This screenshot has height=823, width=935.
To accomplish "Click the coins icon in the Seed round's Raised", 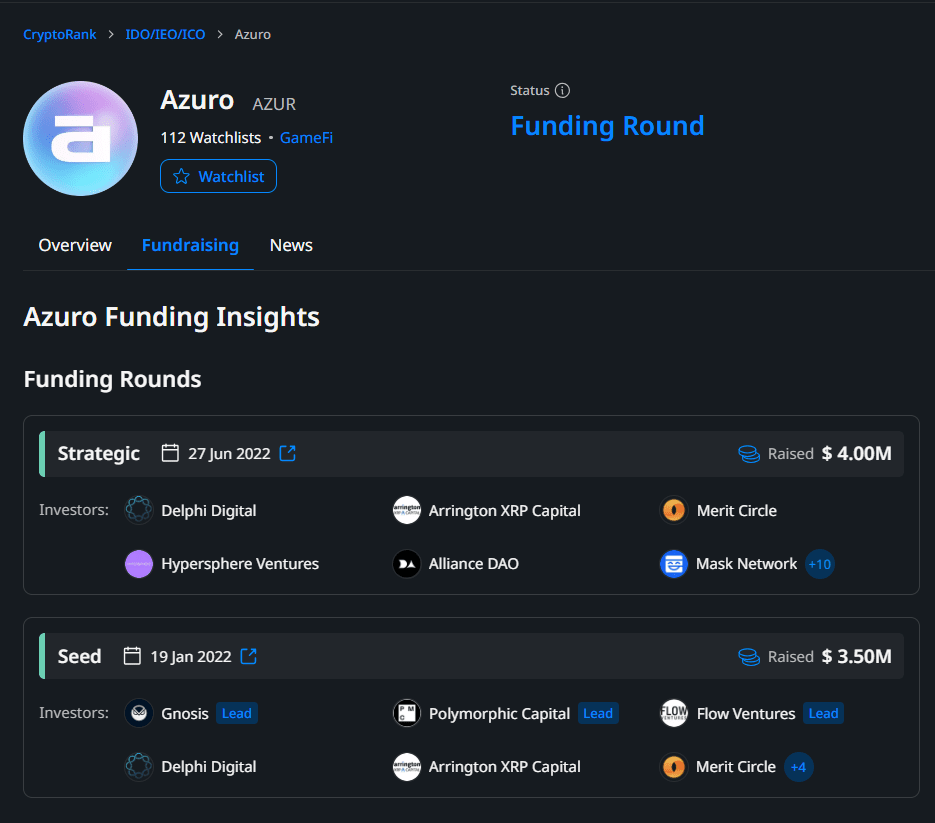I will point(749,657).
